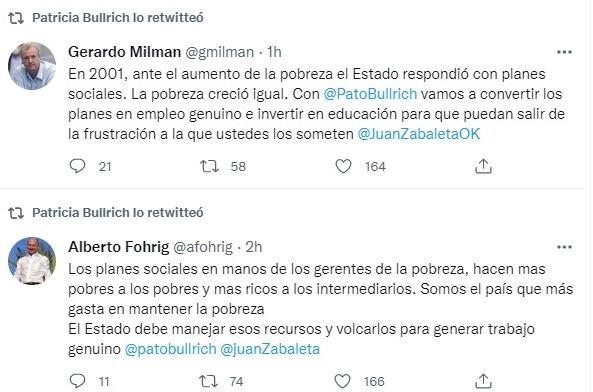Reply to Alberto Fohrig's tweet
The height and width of the screenshot is (392, 593).
click(78, 381)
